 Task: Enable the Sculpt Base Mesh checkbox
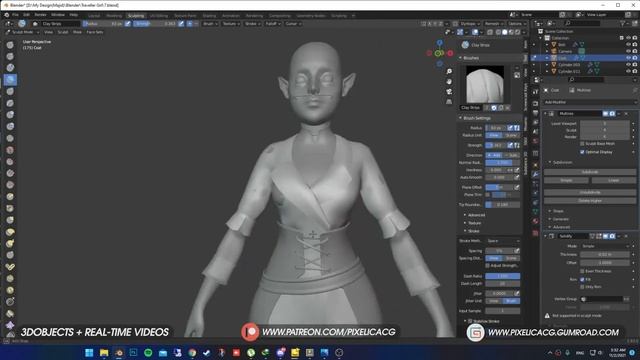pyautogui.click(x=582, y=144)
